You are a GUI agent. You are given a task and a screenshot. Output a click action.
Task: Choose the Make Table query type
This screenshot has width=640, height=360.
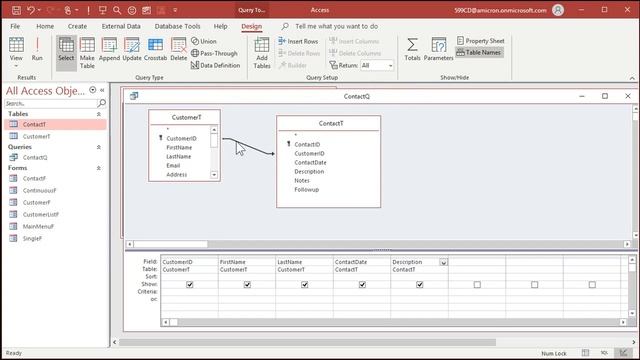click(87, 53)
